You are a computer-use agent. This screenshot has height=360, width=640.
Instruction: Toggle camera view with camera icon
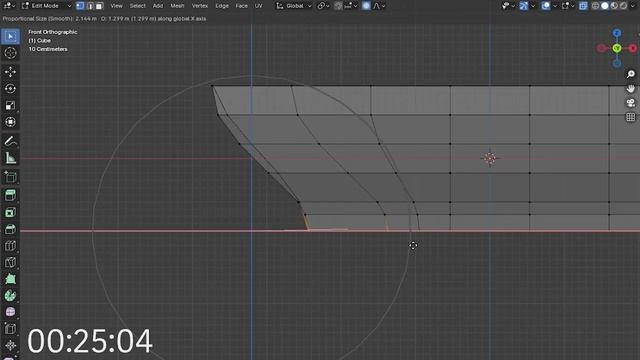pyautogui.click(x=631, y=103)
